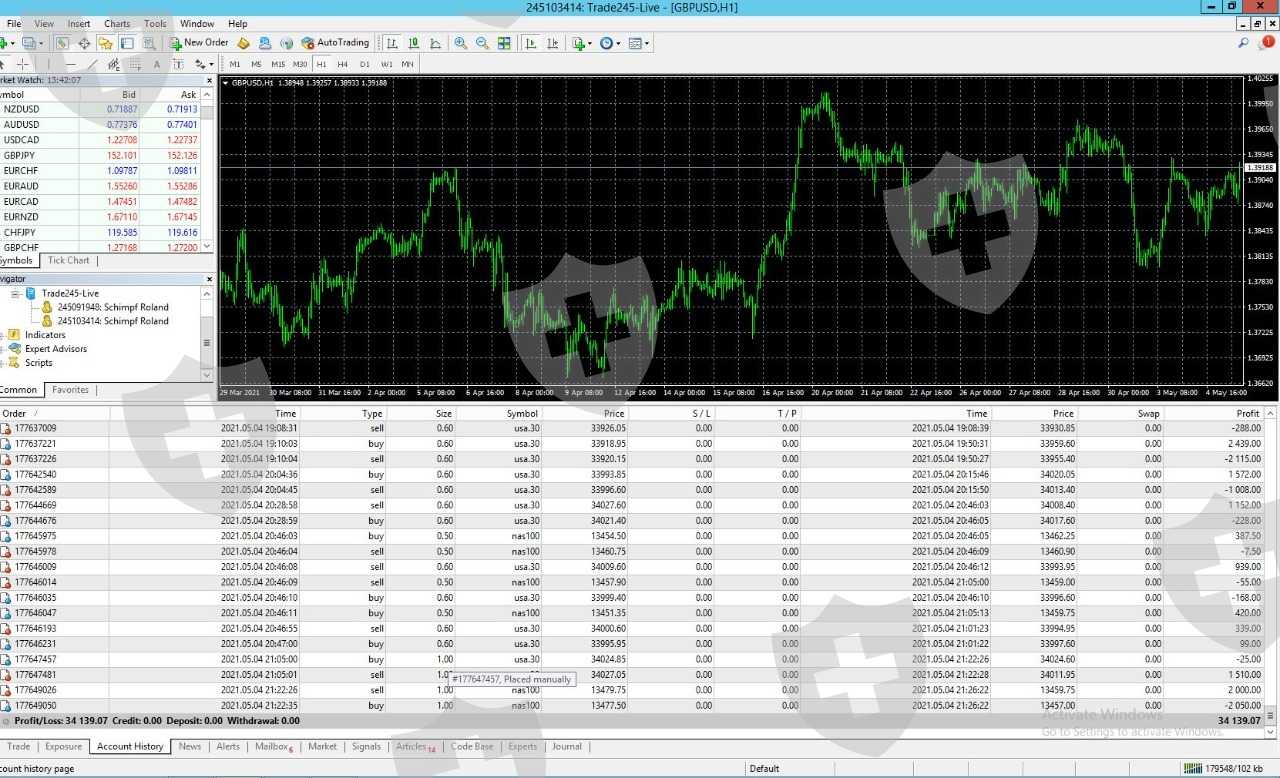The image size is (1280, 778).
Task: Select the GBPJPY symbol row
Action: (20, 156)
